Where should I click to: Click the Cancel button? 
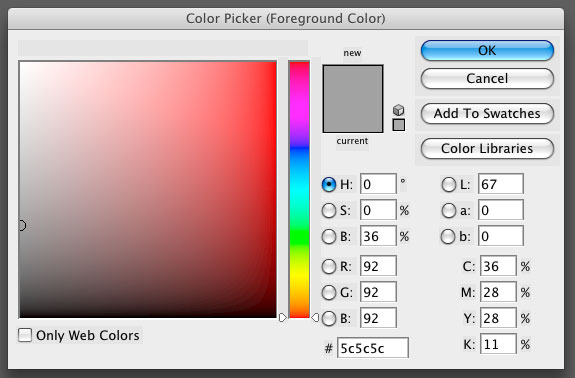[487, 78]
